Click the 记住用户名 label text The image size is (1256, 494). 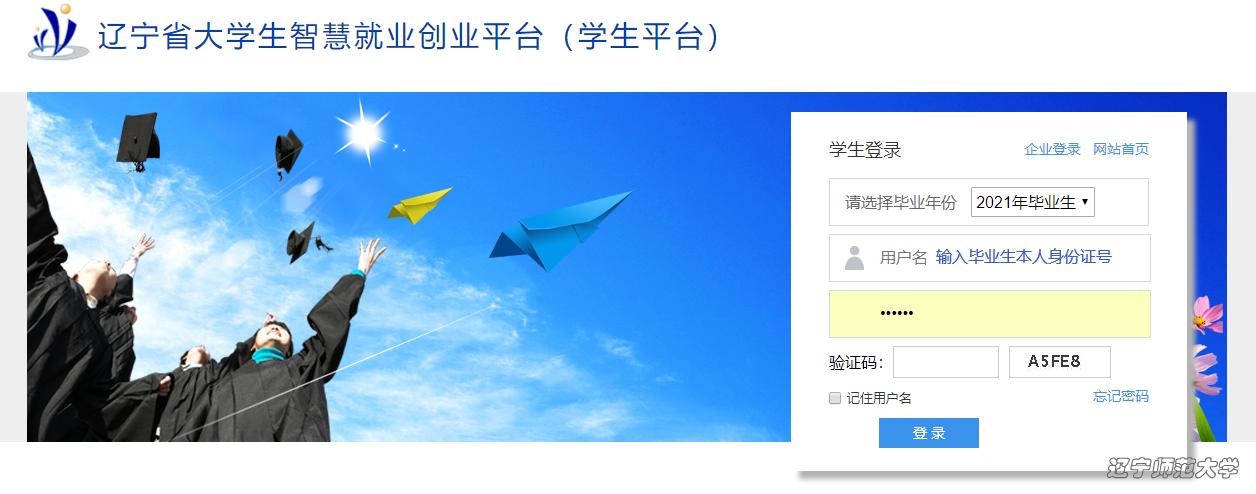tap(879, 398)
